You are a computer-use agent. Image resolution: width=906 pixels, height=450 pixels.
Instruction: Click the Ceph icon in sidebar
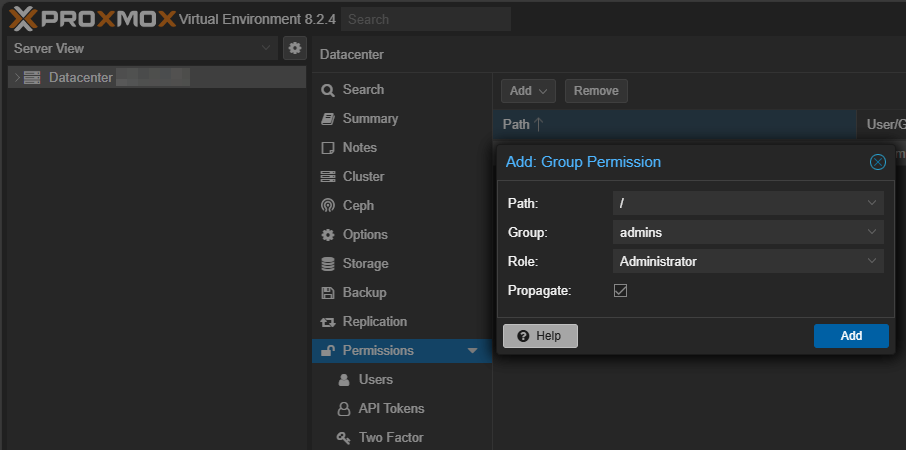pos(327,206)
